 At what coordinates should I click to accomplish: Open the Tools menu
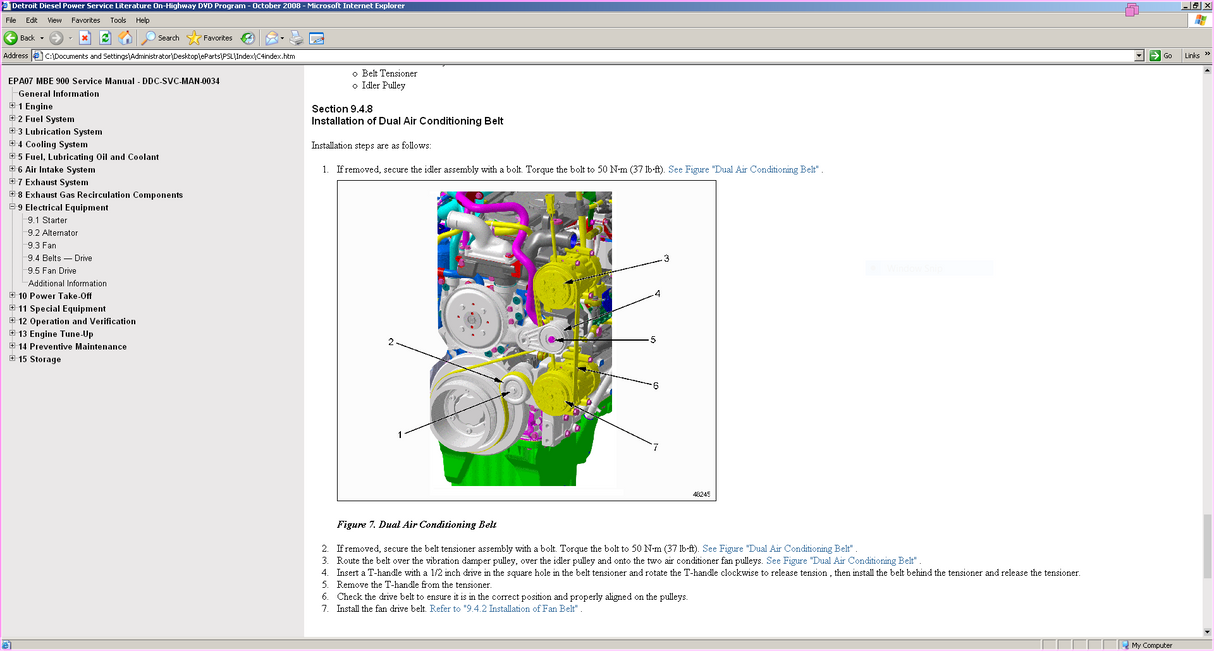pyautogui.click(x=118, y=19)
